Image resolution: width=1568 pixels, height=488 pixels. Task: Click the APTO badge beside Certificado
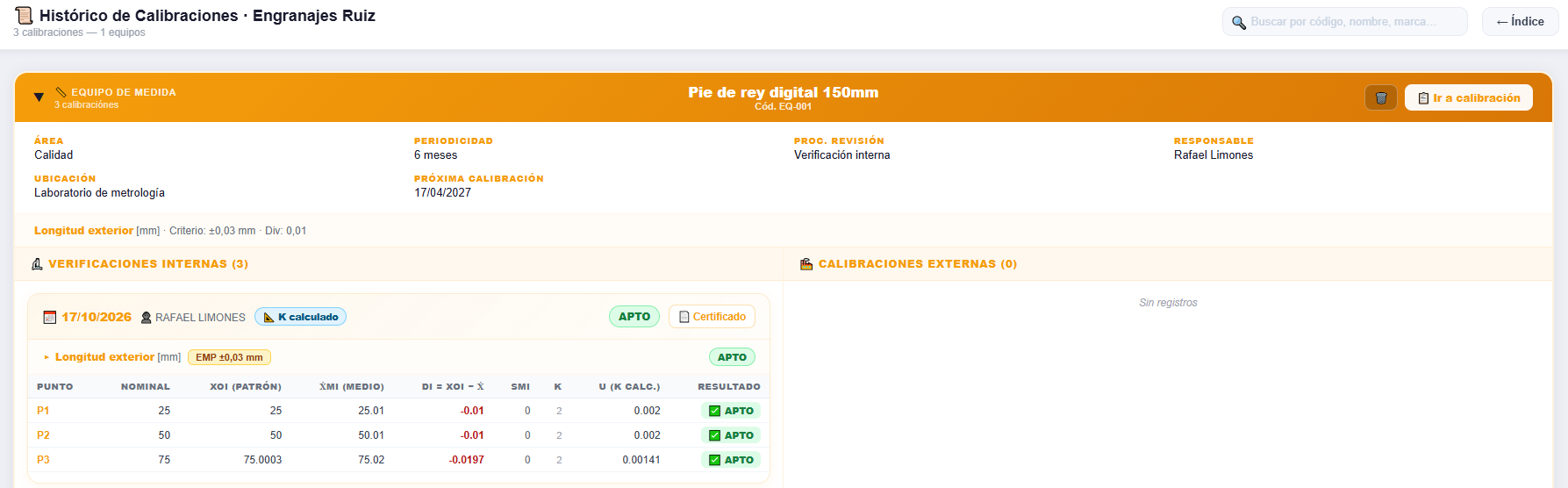click(634, 317)
